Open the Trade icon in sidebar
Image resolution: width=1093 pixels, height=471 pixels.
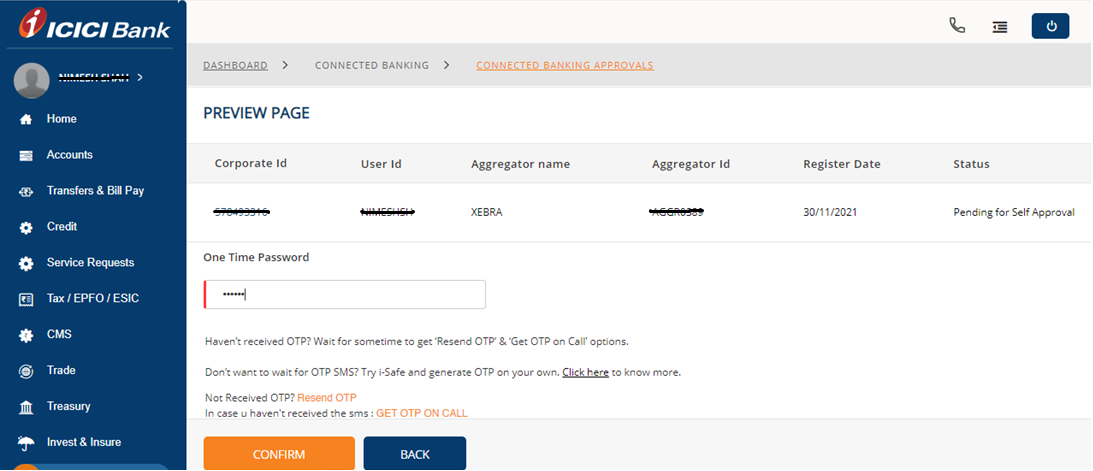[27, 371]
